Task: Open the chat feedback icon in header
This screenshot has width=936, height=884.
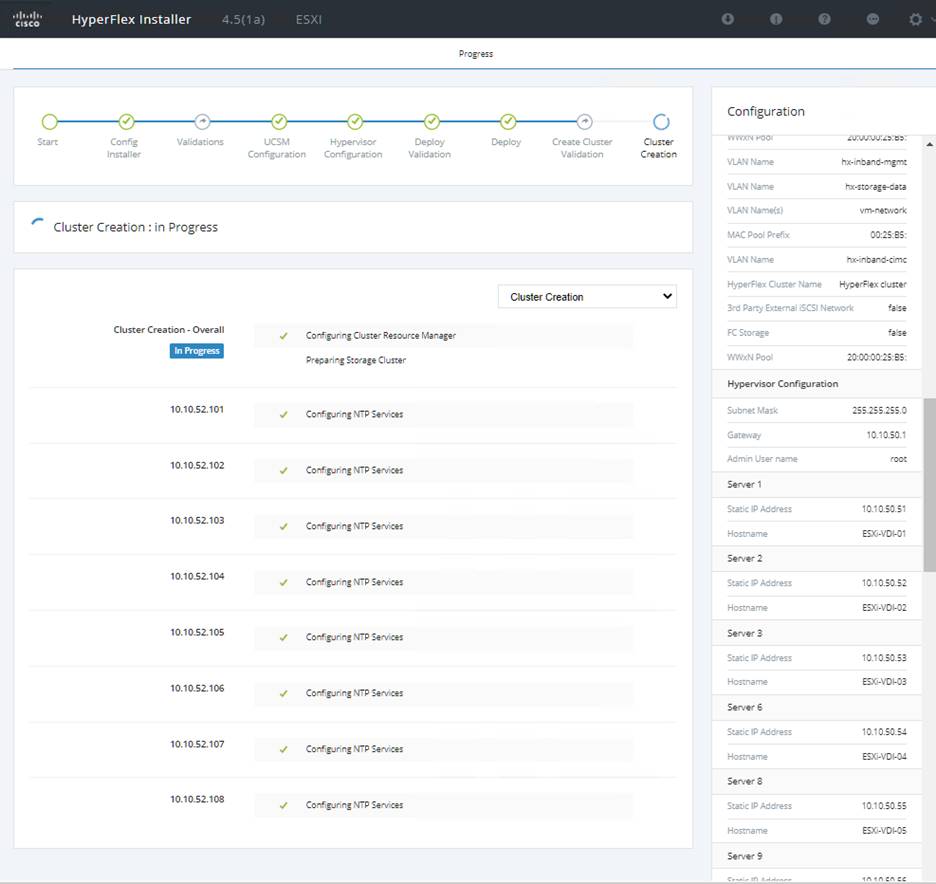Action: pos(872,19)
